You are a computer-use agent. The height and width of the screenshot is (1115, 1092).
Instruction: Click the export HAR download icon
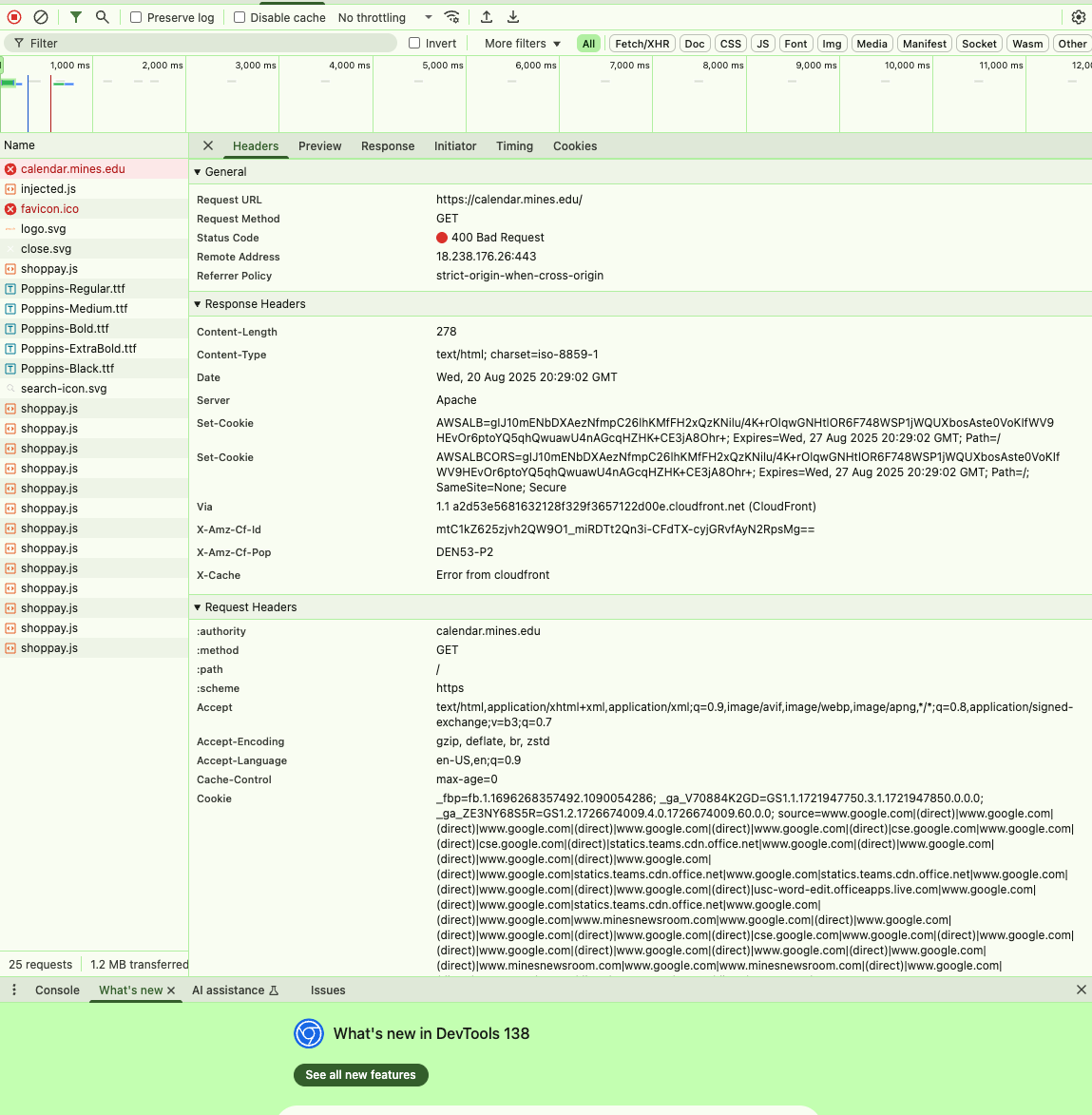513,17
